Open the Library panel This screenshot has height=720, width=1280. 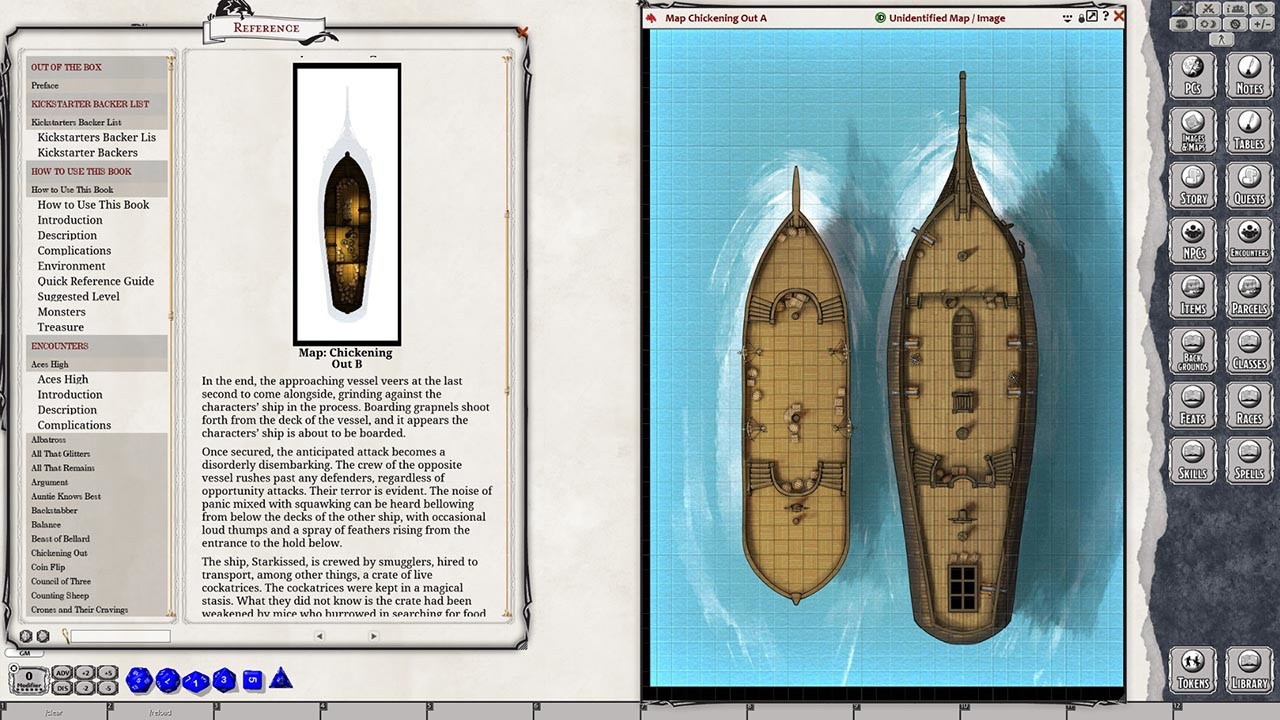pyautogui.click(x=1249, y=670)
